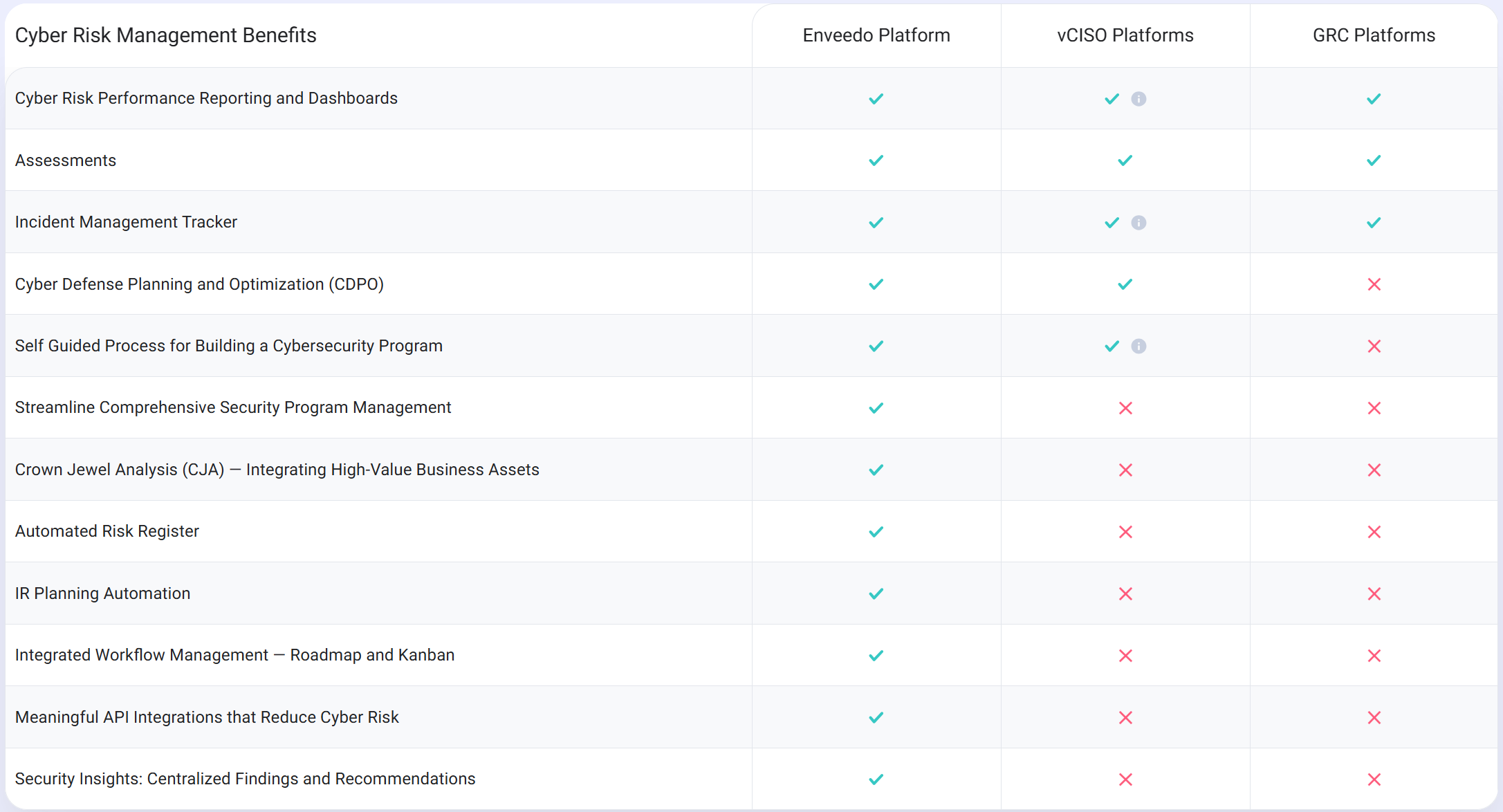Select Security Insights: Centralized Findings and Recommendations label

245,779
